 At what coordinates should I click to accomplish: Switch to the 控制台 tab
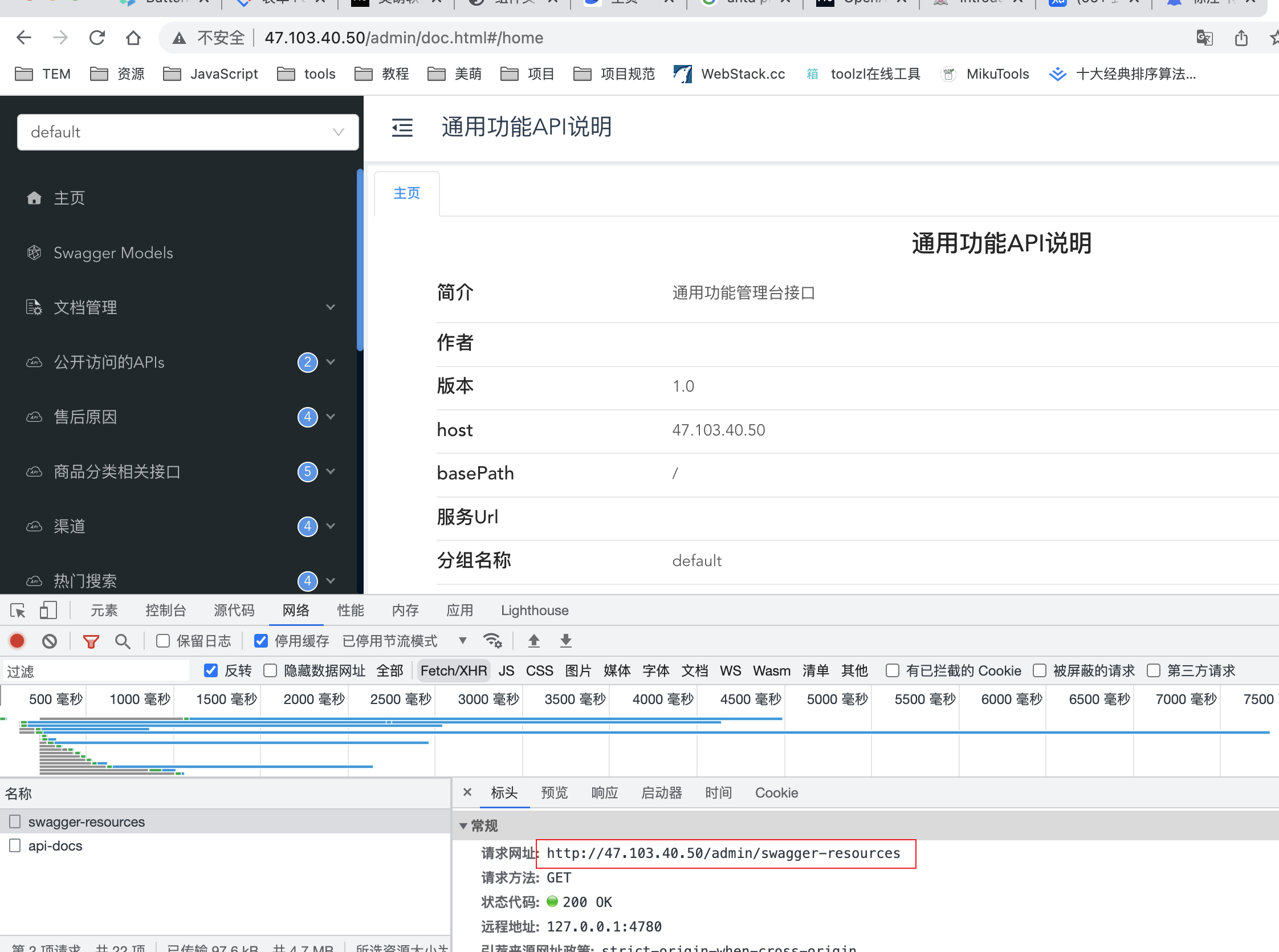tap(166, 611)
